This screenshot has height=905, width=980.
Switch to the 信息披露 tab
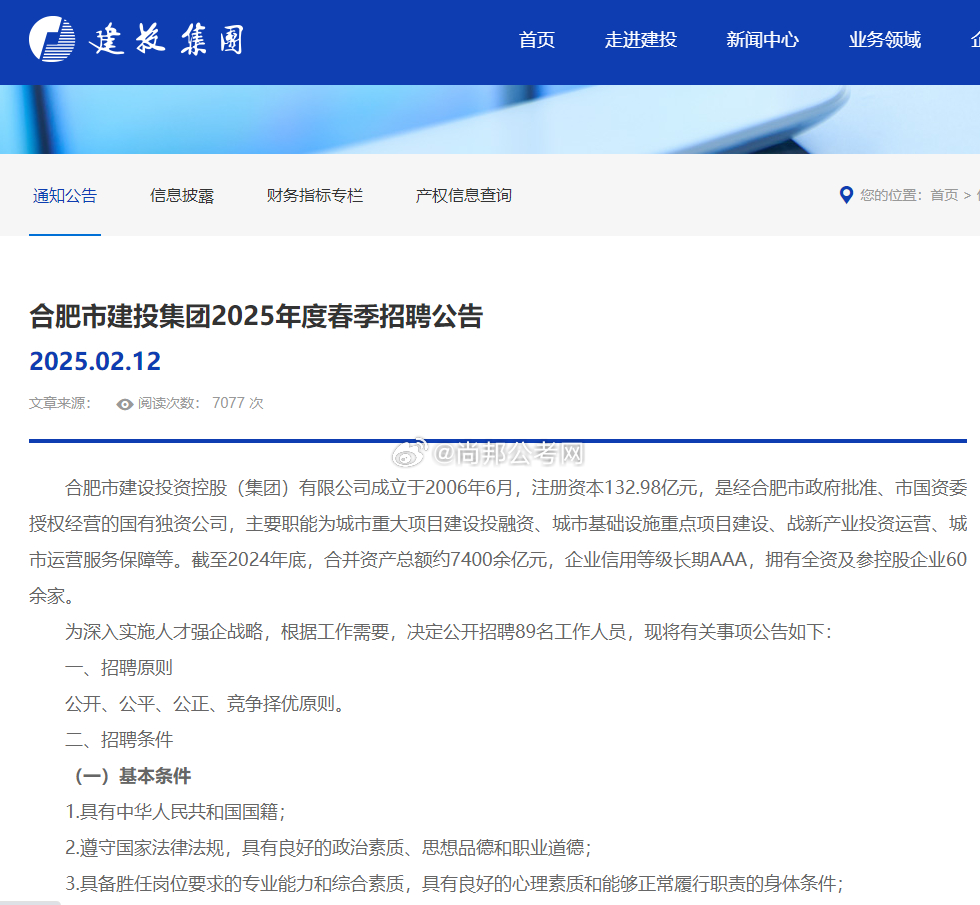point(182,196)
